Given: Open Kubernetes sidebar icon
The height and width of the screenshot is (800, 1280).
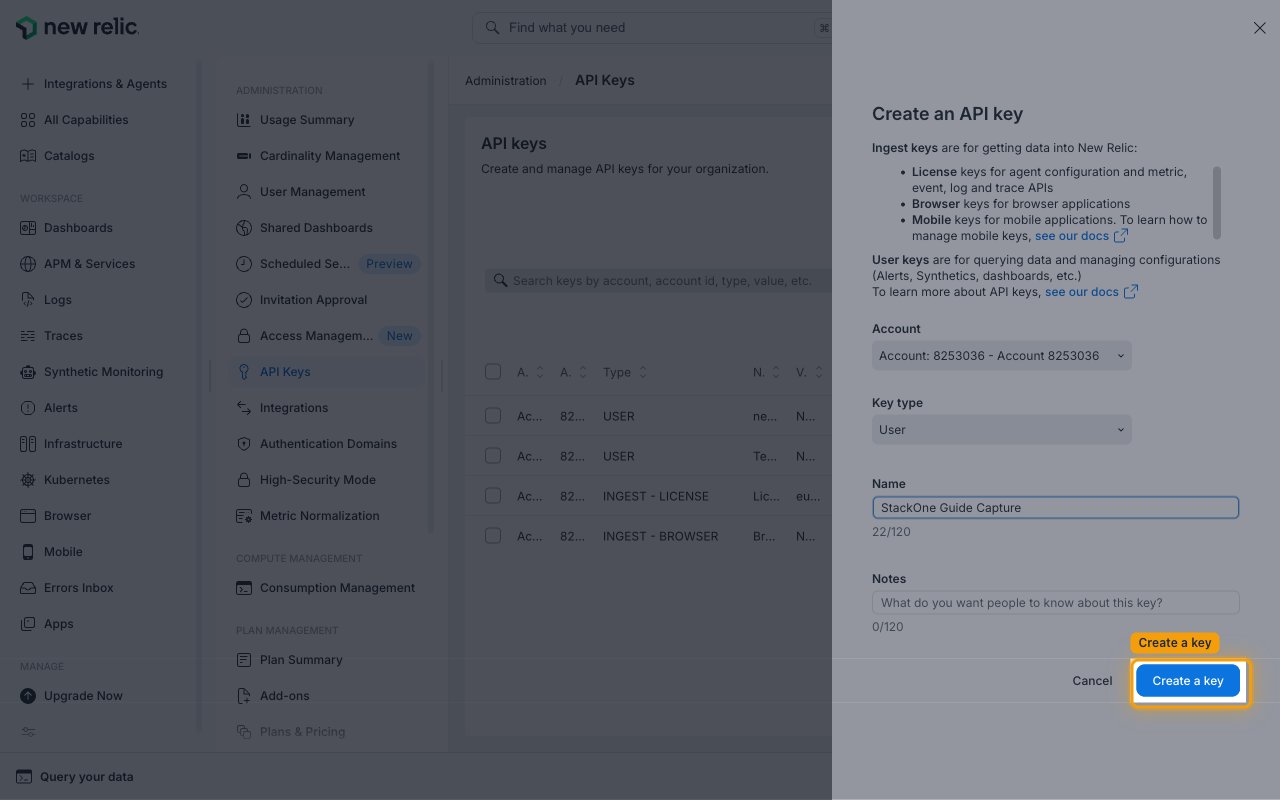Looking at the screenshot, I should (x=28, y=480).
